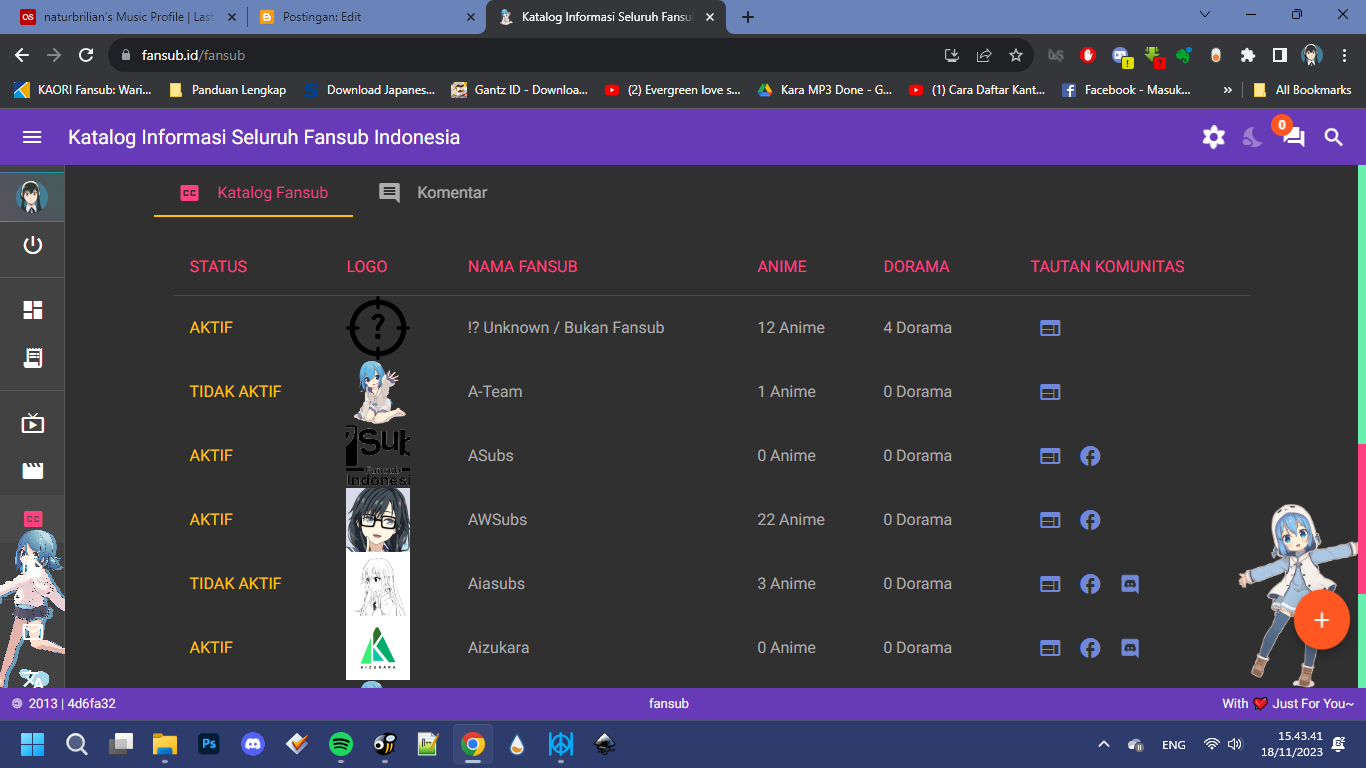Select the Katalog Fansub tab

(x=254, y=192)
